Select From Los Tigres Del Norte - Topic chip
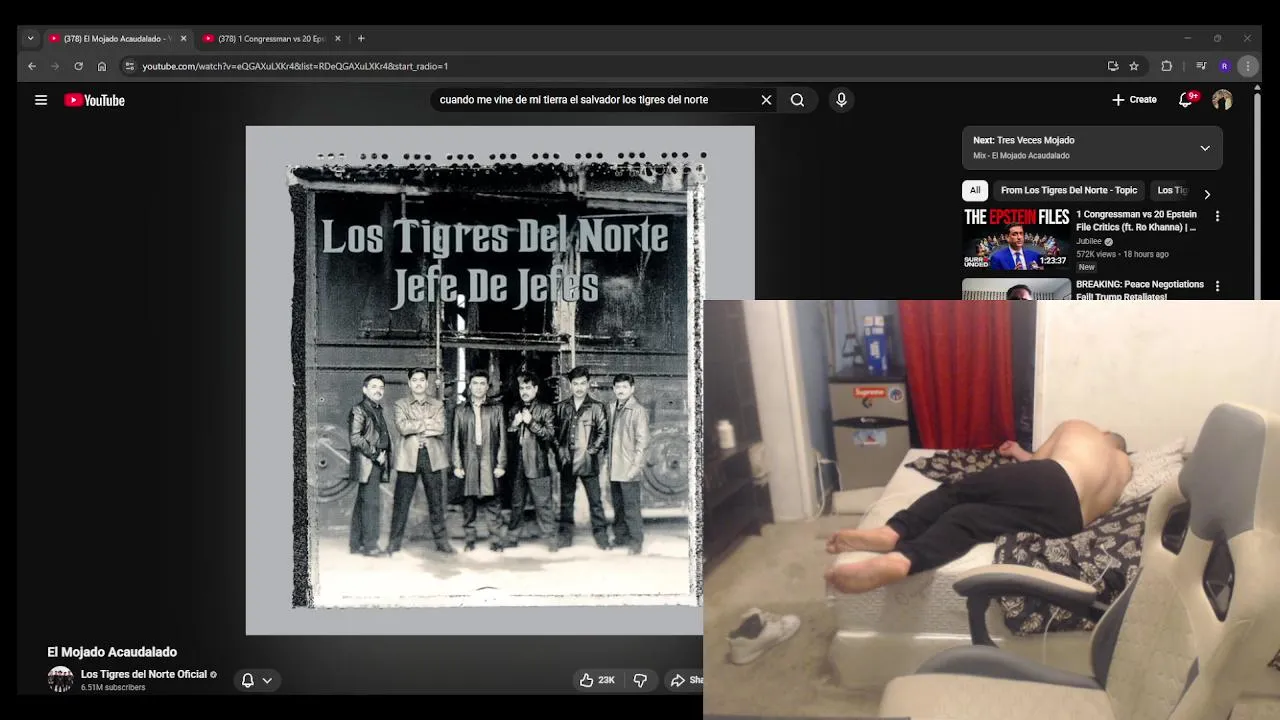1280x720 pixels. pyautogui.click(x=1069, y=190)
